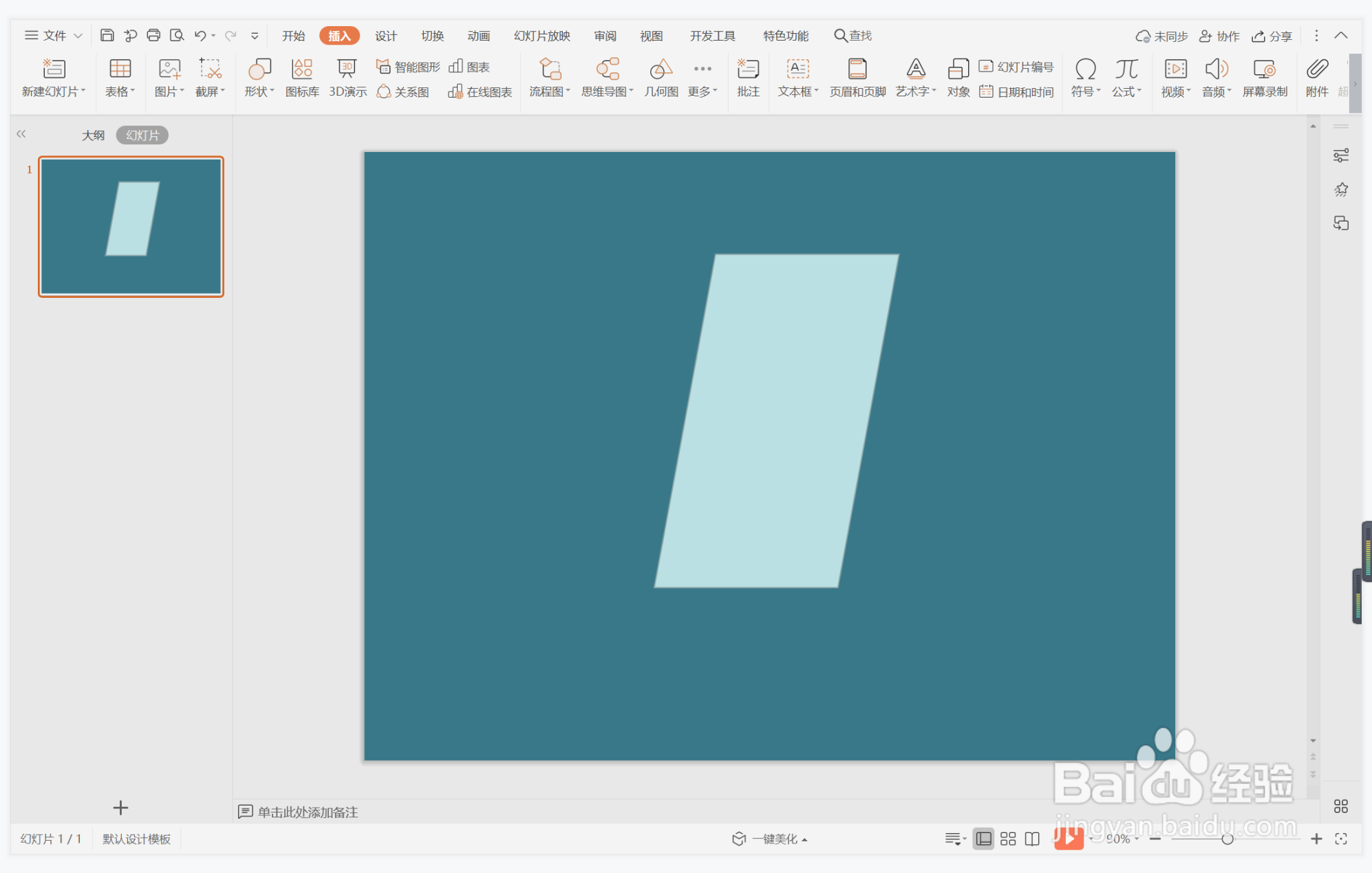This screenshot has height=873, width=1372.
Task: Click the 批注 comment icon
Action: coord(748,77)
